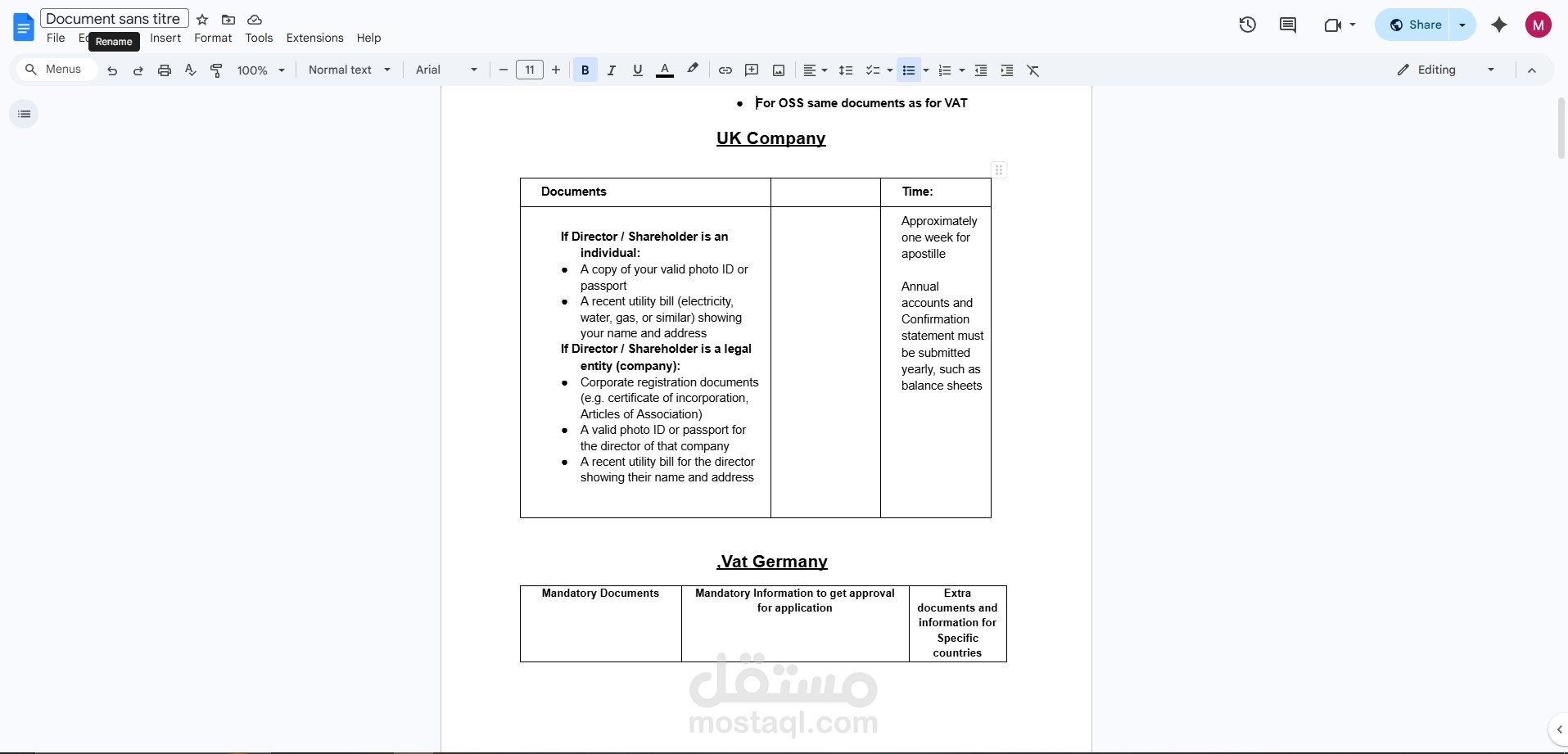Open line and paragraph spacing

(846, 70)
